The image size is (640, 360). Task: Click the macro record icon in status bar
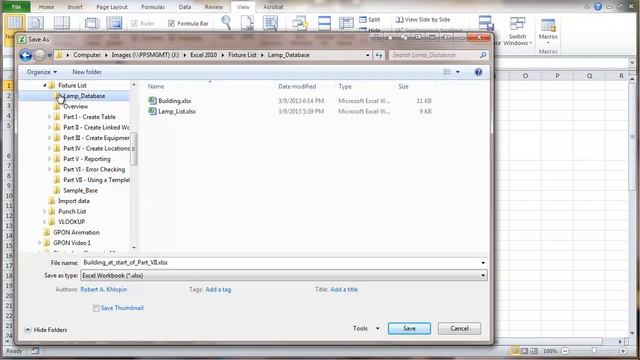tap(35, 351)
